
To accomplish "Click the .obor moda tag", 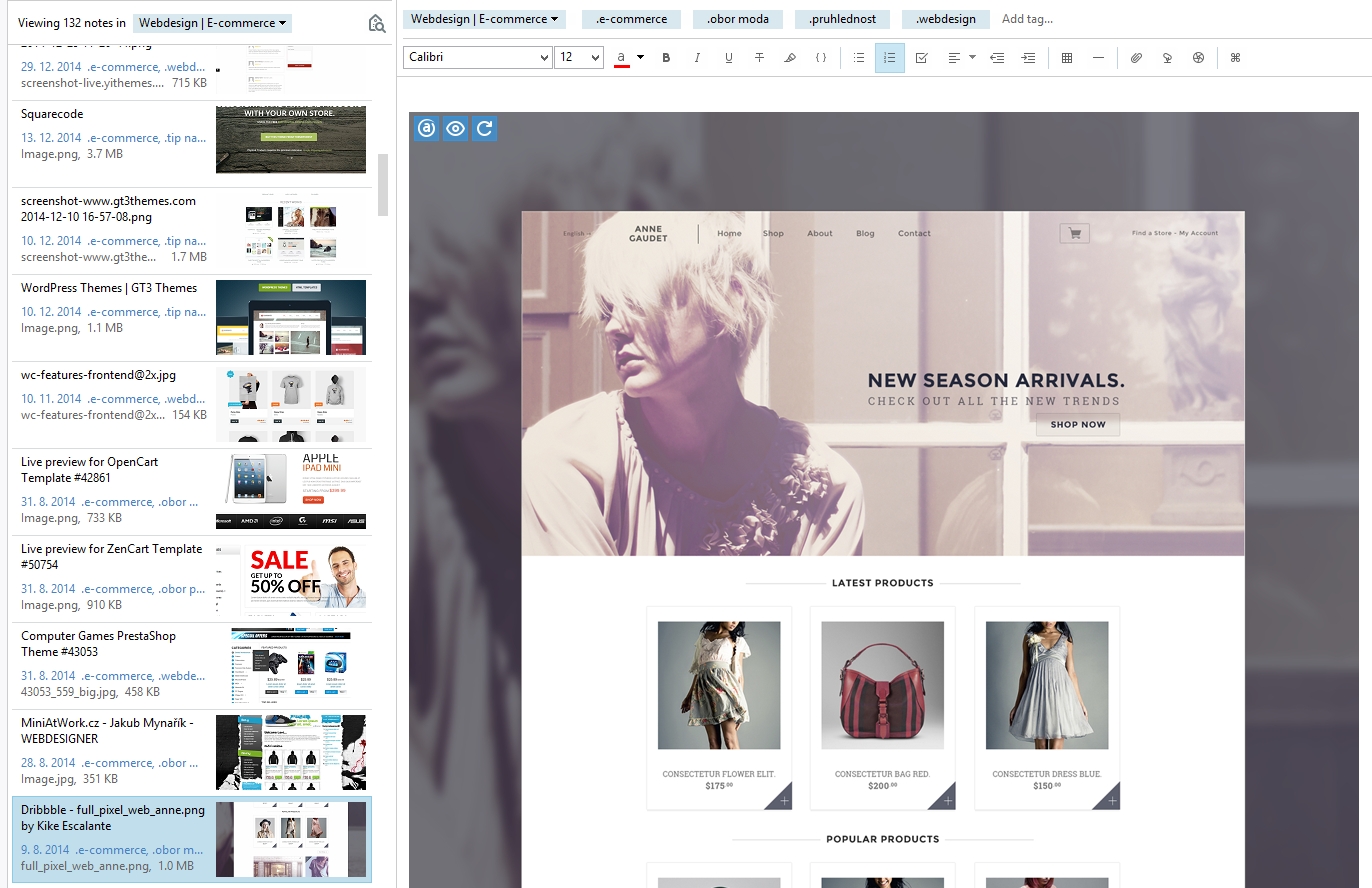I will click(738, 19).
